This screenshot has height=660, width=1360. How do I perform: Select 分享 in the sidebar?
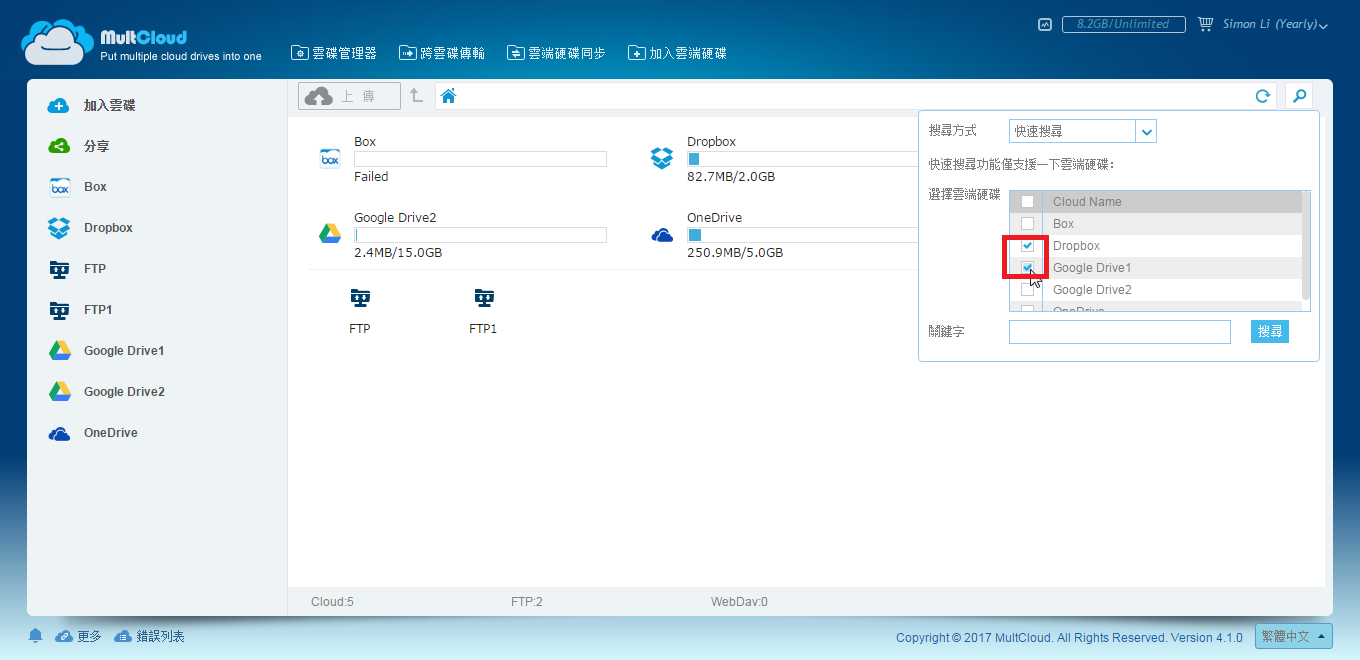coord(79,146)
